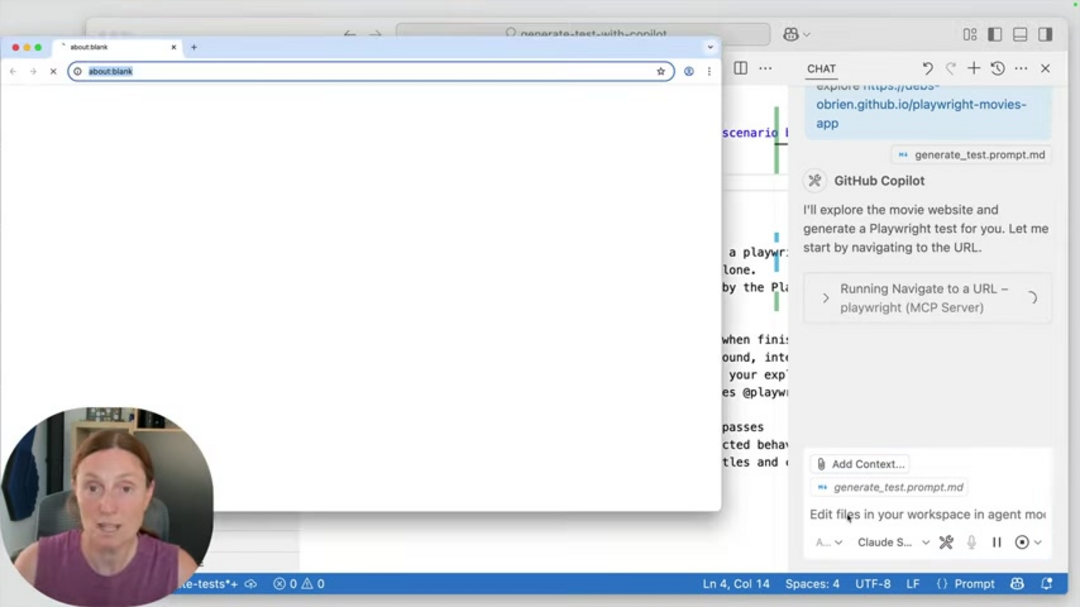Toggle the primary sidebar layout button
1080x607 pixels.
[994, 34]
